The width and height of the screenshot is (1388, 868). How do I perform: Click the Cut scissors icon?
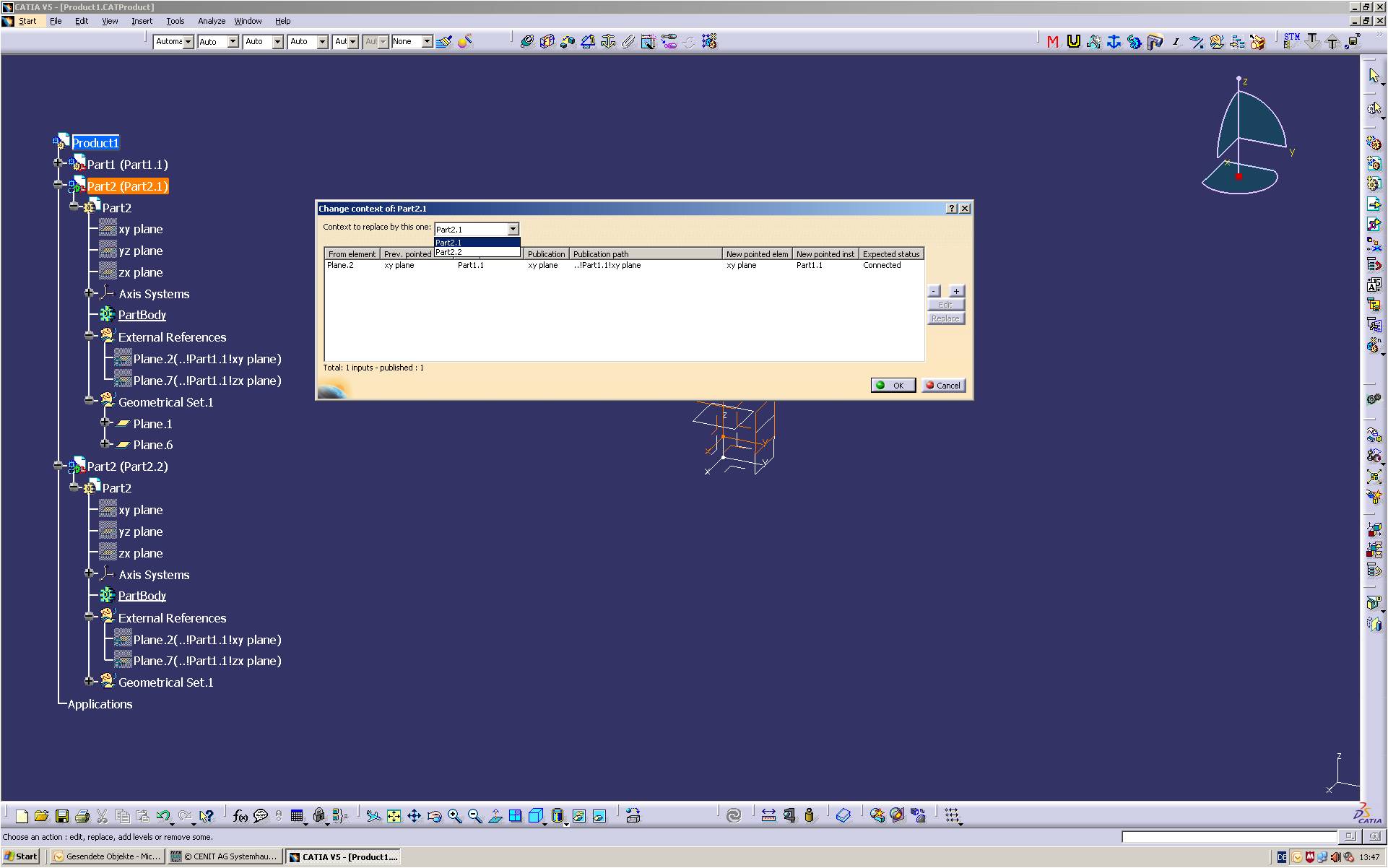click(x=102, y=816)
